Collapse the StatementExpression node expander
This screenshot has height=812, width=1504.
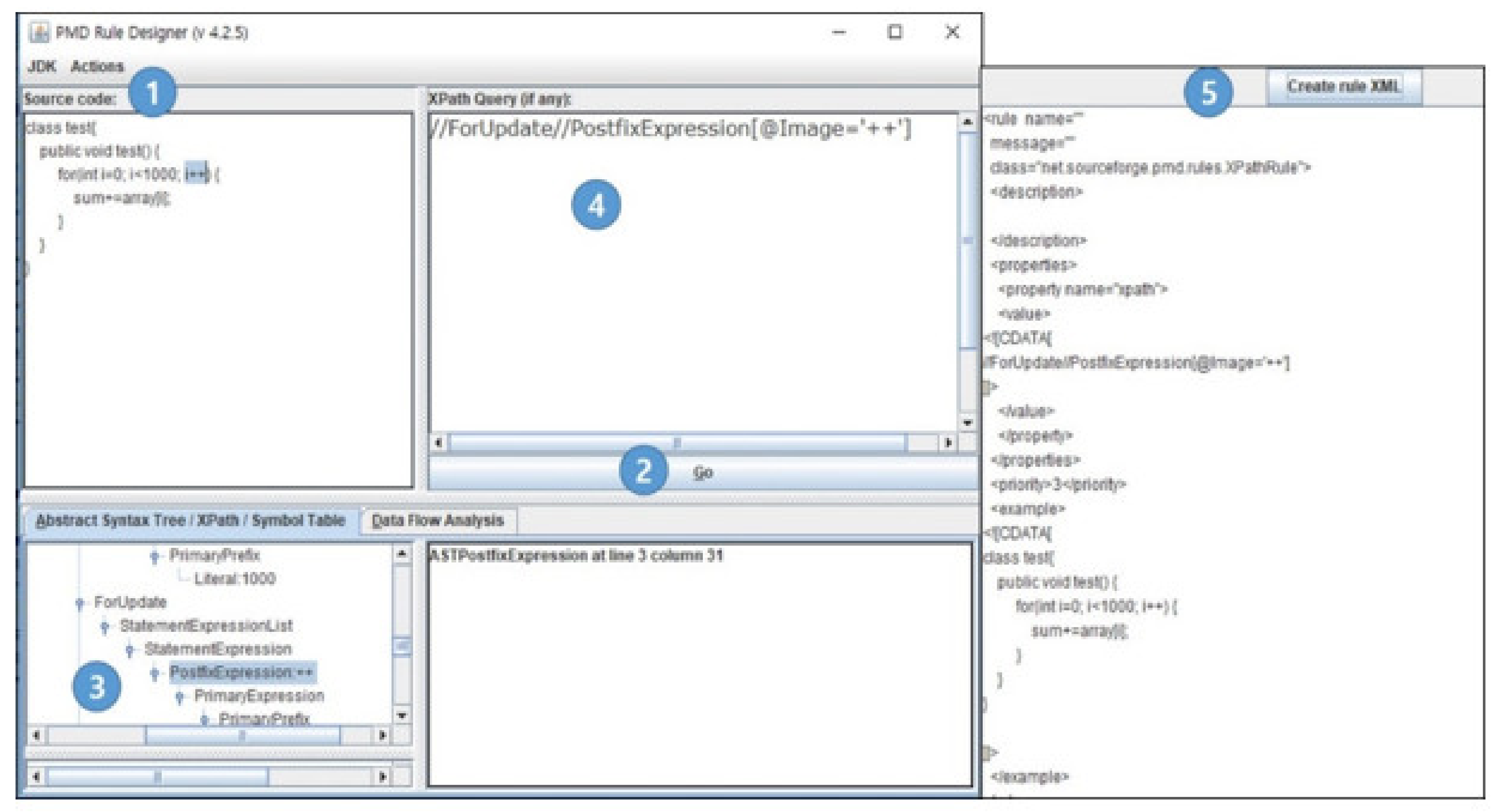pyautogui.click(x=130, y=650)
